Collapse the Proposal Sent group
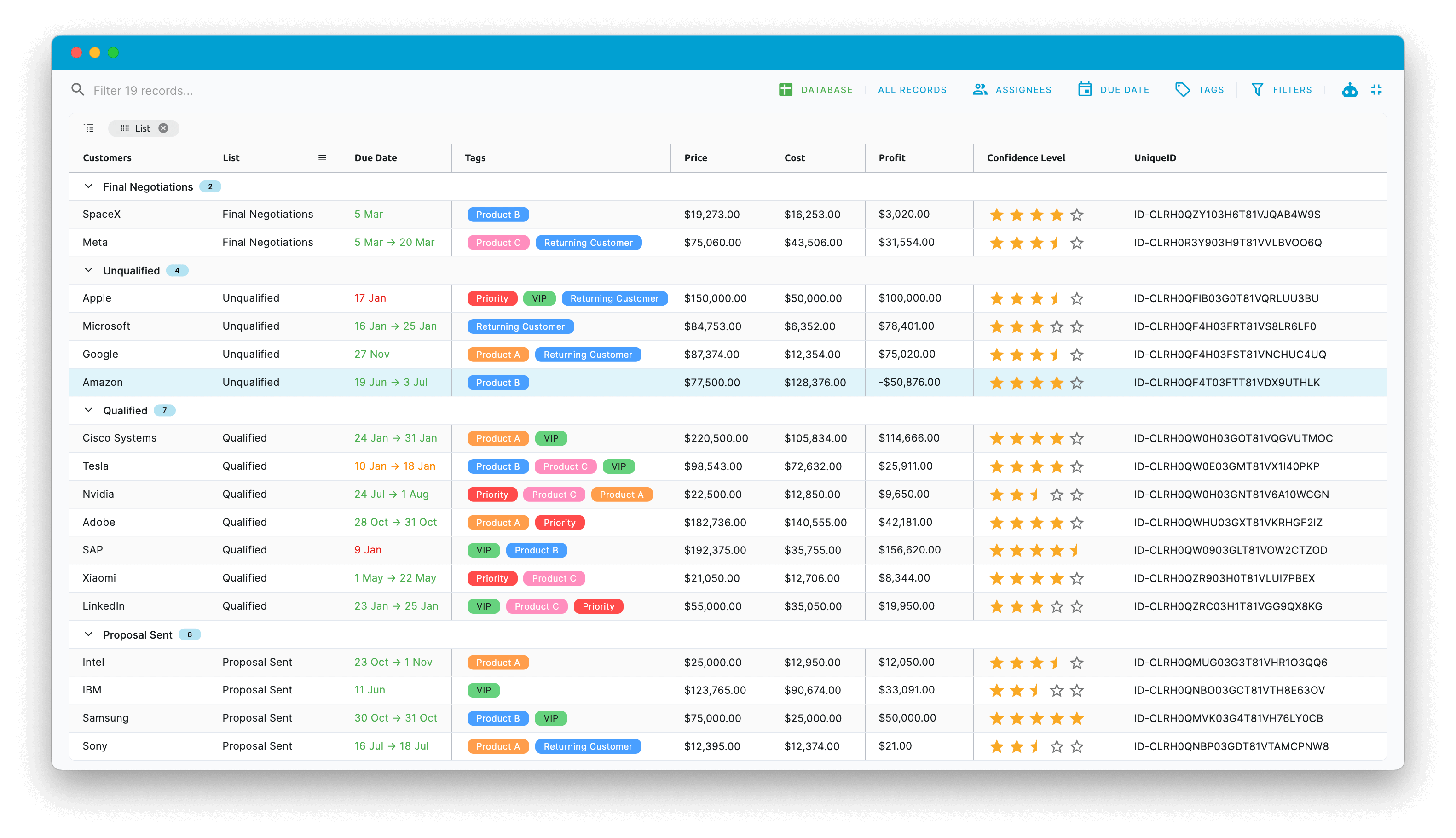The height and width of the screenshot is (838, 1456). (88, 634)
